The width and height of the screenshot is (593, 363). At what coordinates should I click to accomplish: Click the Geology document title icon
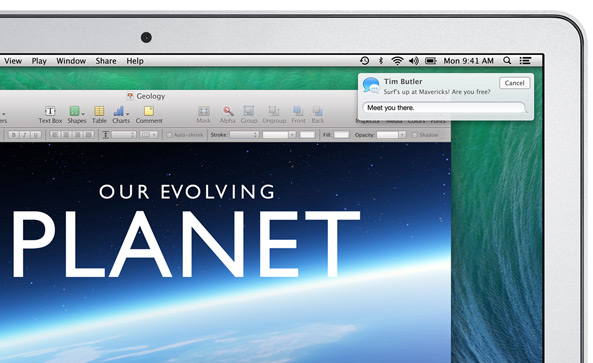point(130,96)
